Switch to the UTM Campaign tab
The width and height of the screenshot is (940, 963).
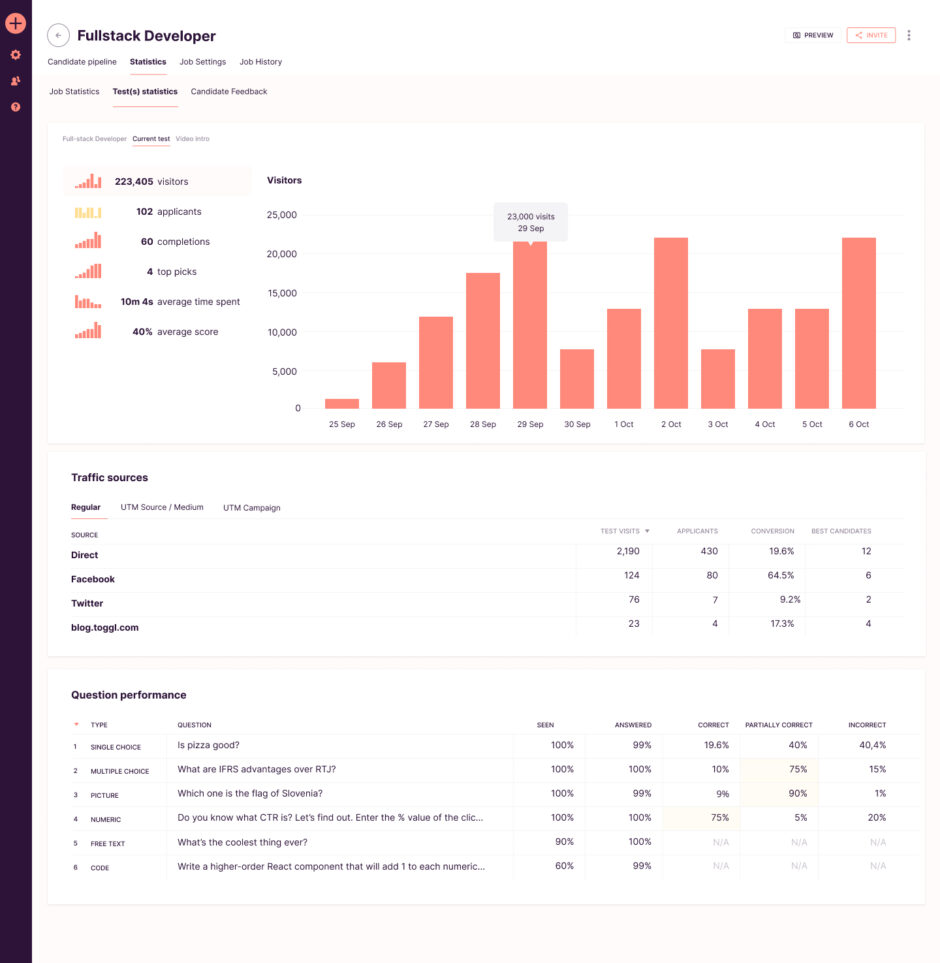tap(251, 507)
